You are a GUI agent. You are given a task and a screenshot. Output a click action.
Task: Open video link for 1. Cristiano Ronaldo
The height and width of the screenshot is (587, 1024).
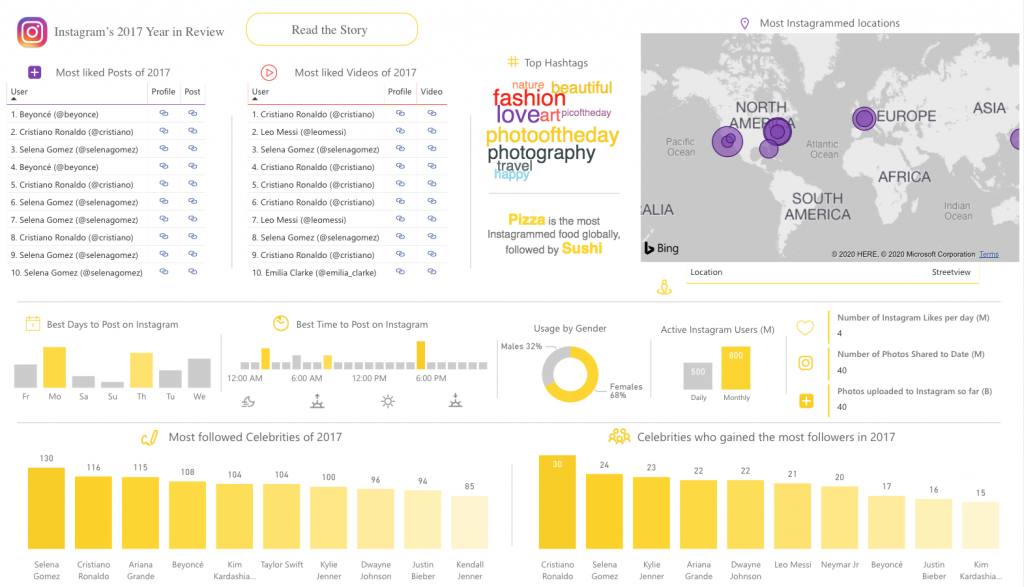[x=432, y=114]
